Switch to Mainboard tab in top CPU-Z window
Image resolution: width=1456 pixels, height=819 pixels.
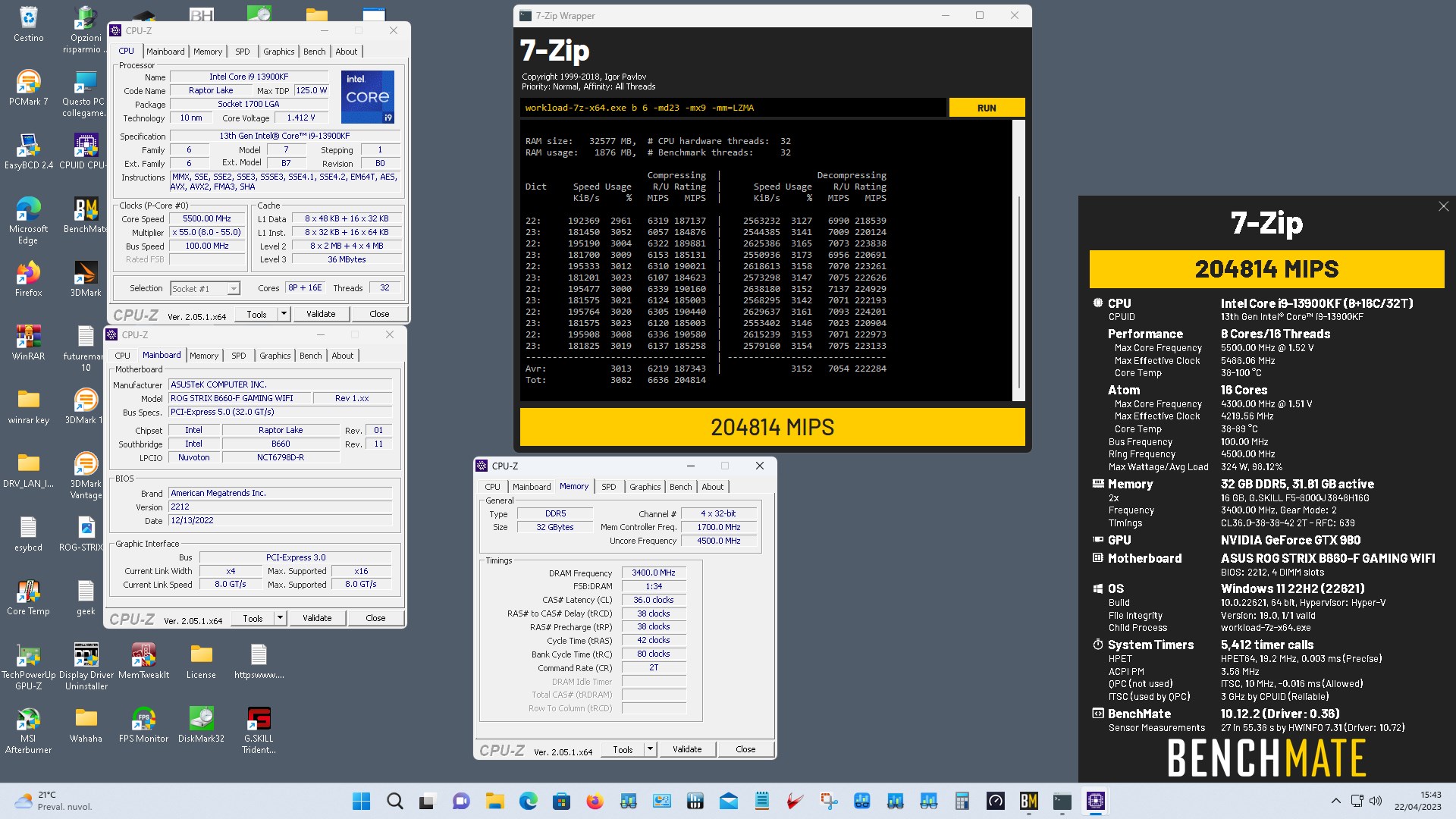(165, 52)
